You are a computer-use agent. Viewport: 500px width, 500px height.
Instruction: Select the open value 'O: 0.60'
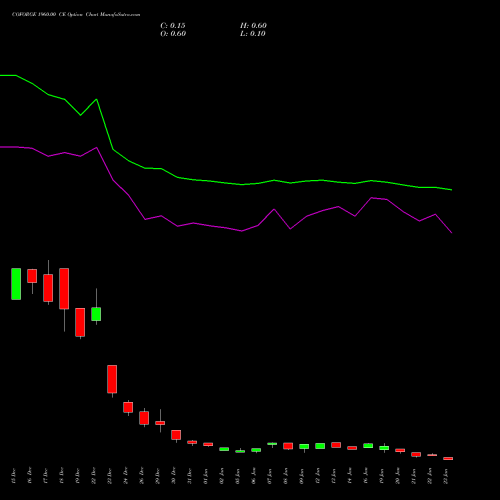pyautogui.click(x=173, y=34)
